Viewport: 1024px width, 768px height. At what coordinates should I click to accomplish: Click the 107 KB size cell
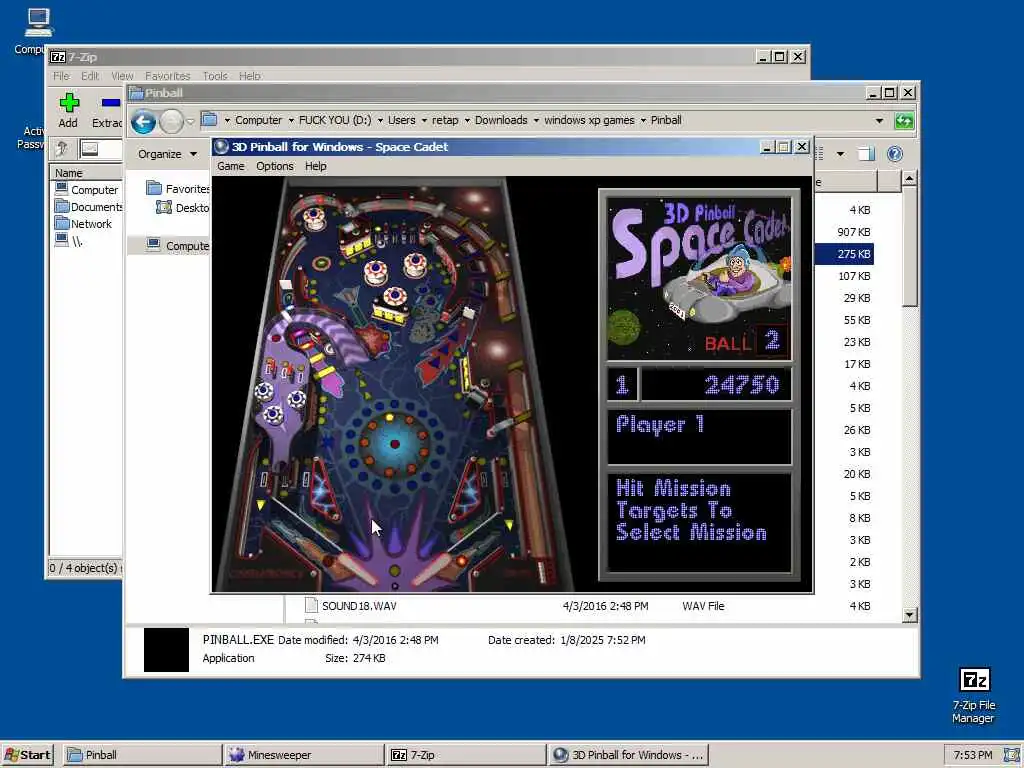point(854,276)
